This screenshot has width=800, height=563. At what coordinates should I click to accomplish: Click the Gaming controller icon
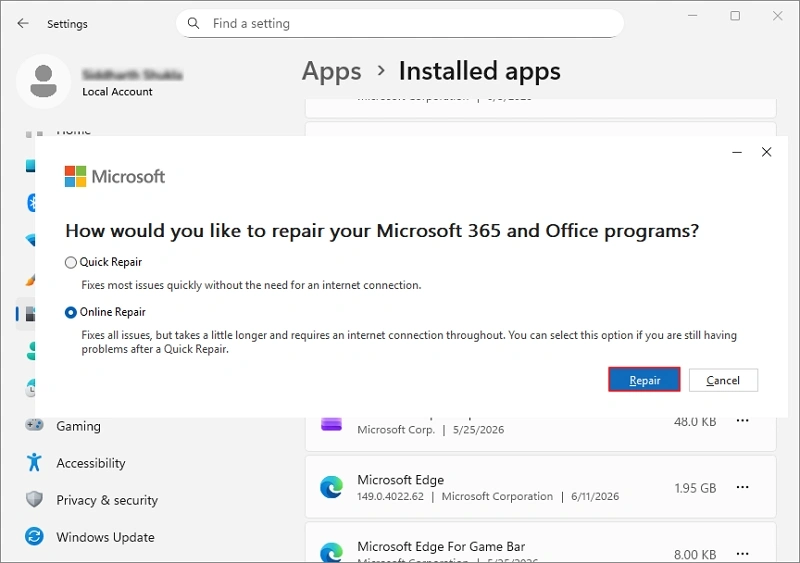tap(34, 425)
